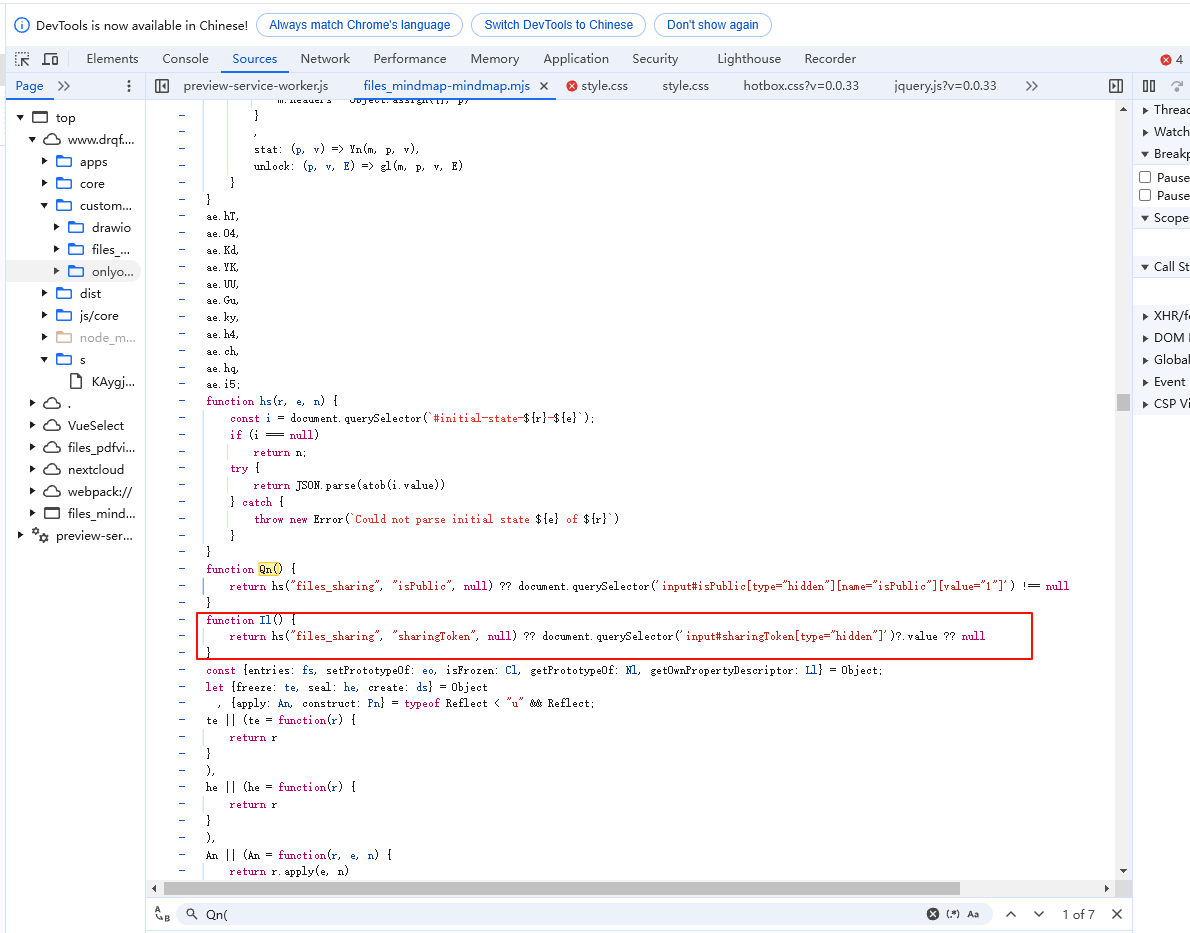Open the Memory panel
Image resolution: width=1190 pixels, height=933 pixels.
495,58
